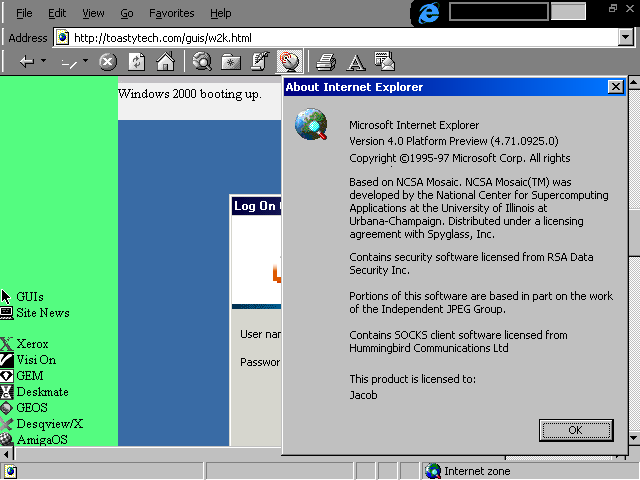Image resolution: width=640 pixels, height=480 pixels.
Task: Open the Favorites menu
Action: 171,13
